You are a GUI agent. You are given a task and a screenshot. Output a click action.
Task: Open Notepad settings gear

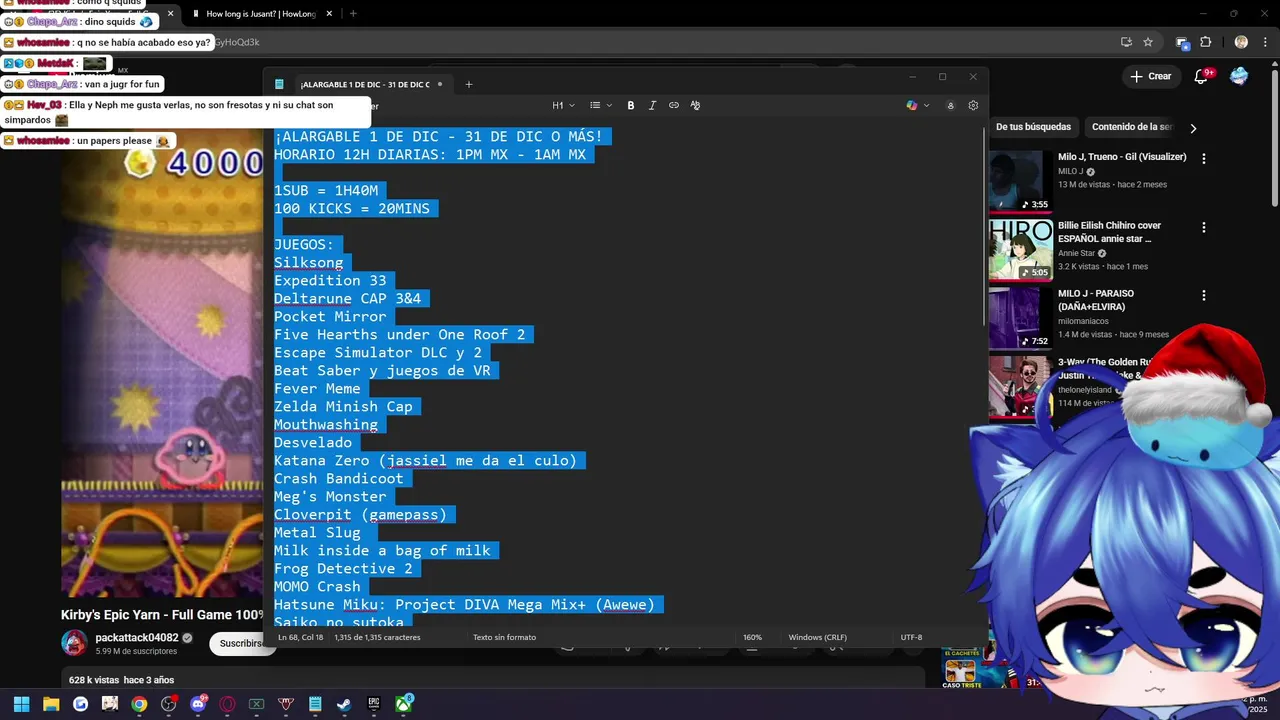tap(973, 105)
